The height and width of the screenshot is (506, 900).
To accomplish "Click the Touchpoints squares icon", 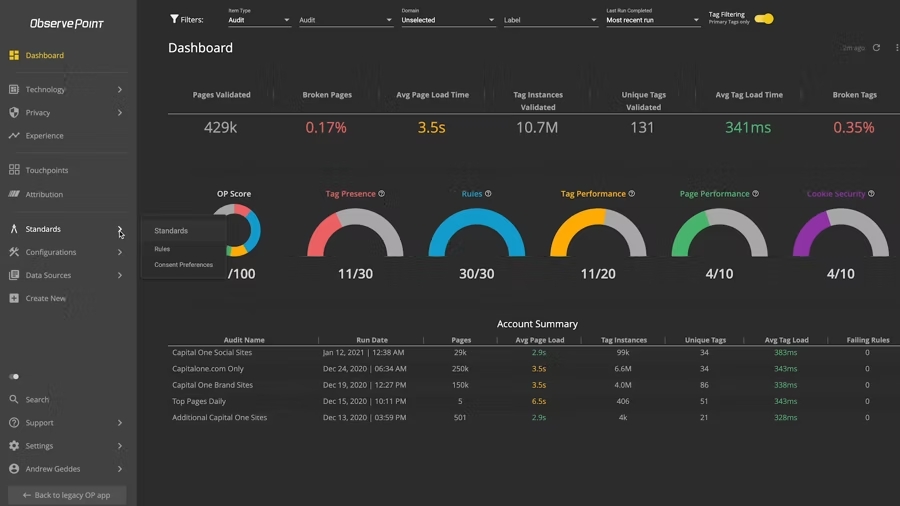I will click(x=14, y=170).
